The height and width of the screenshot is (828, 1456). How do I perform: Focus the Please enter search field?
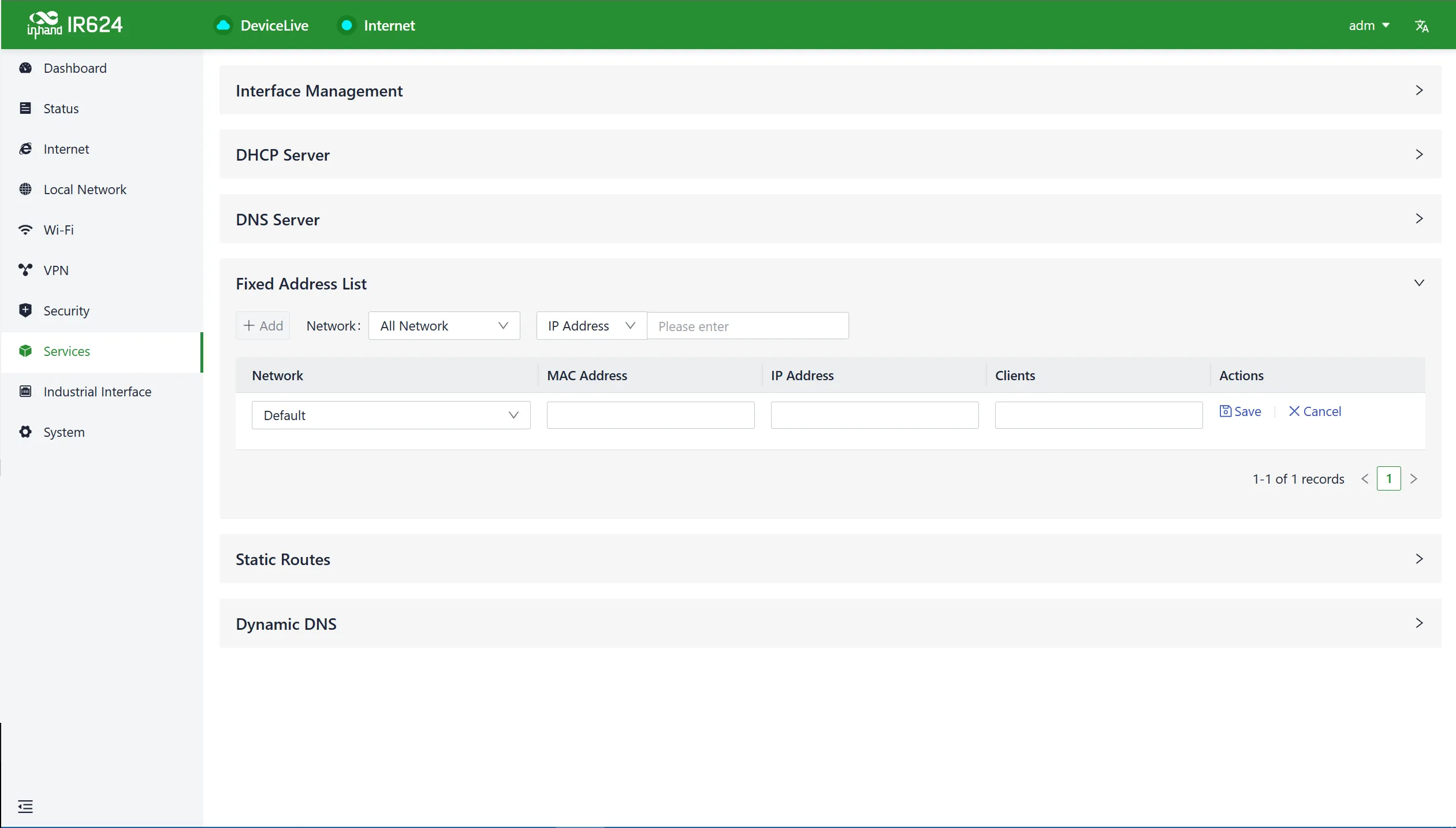[747, 326]
